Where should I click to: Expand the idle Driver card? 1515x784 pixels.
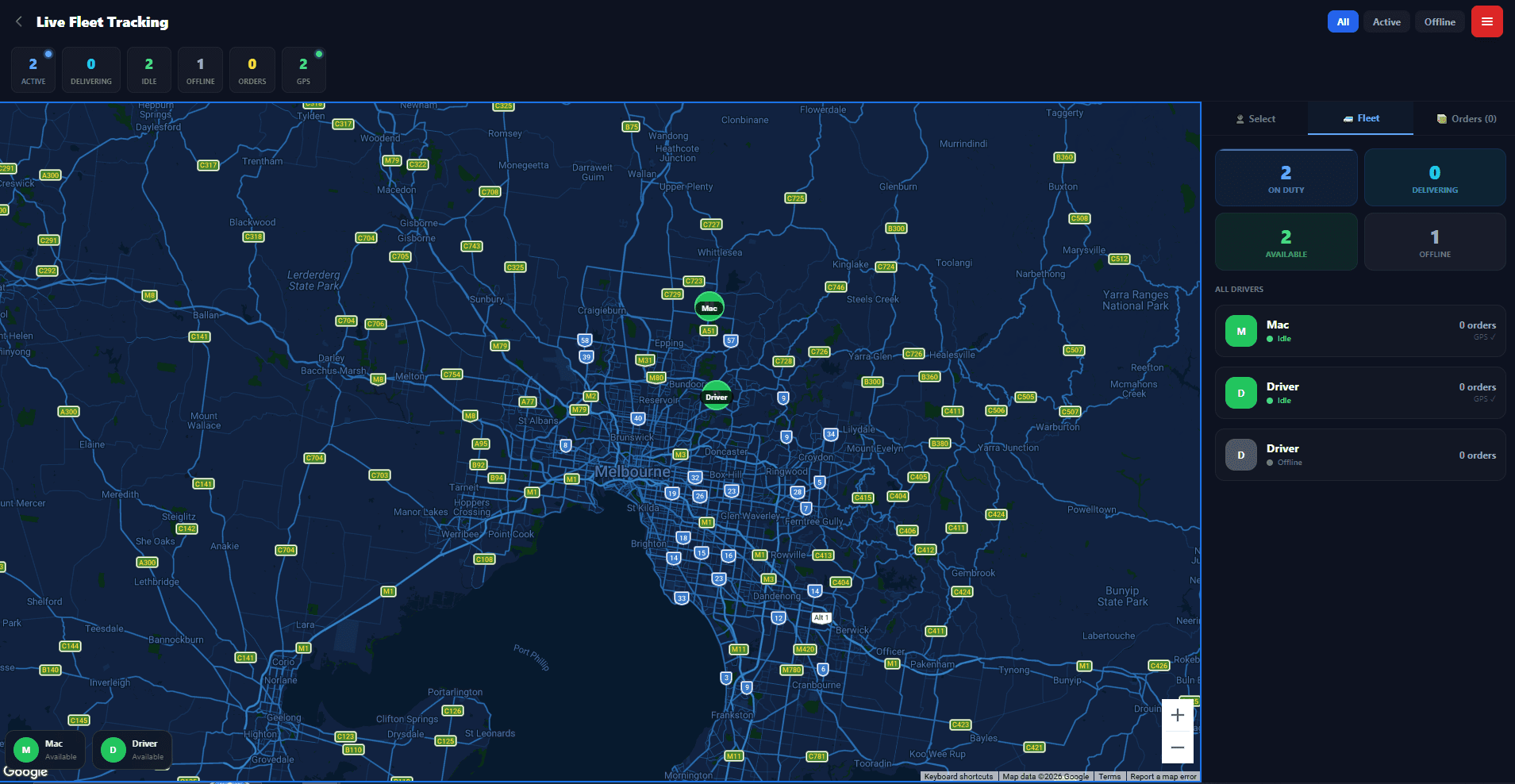point(1359,393)
